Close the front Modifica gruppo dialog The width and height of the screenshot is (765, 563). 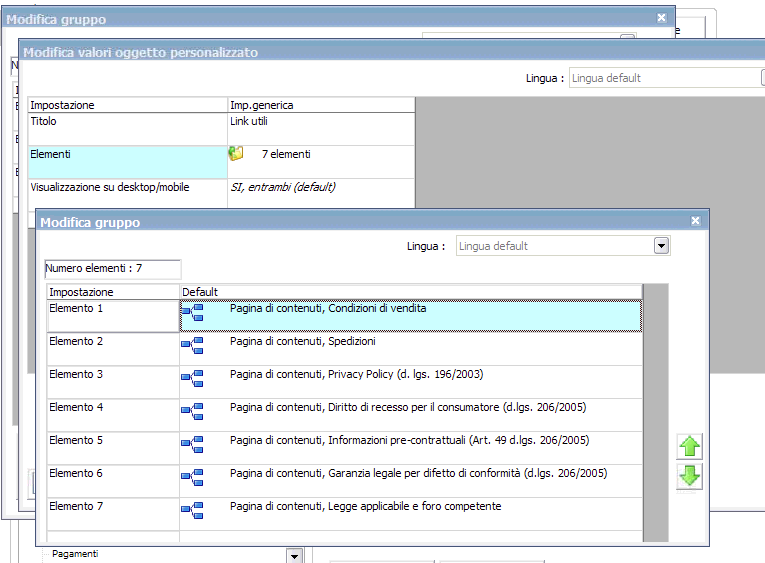[x=696, y=221]
